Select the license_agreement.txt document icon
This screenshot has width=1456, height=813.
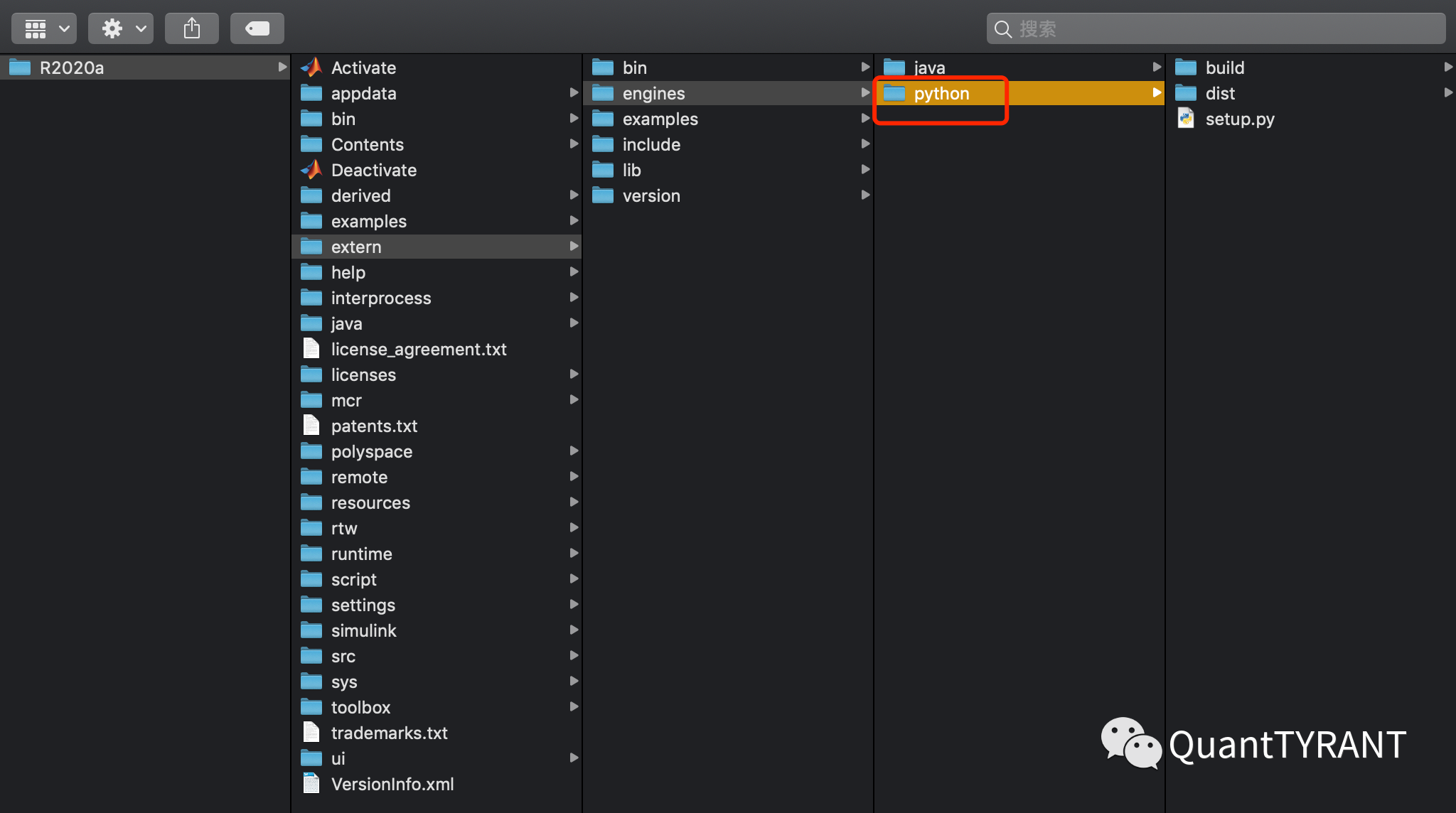click(x=311, y=349)
